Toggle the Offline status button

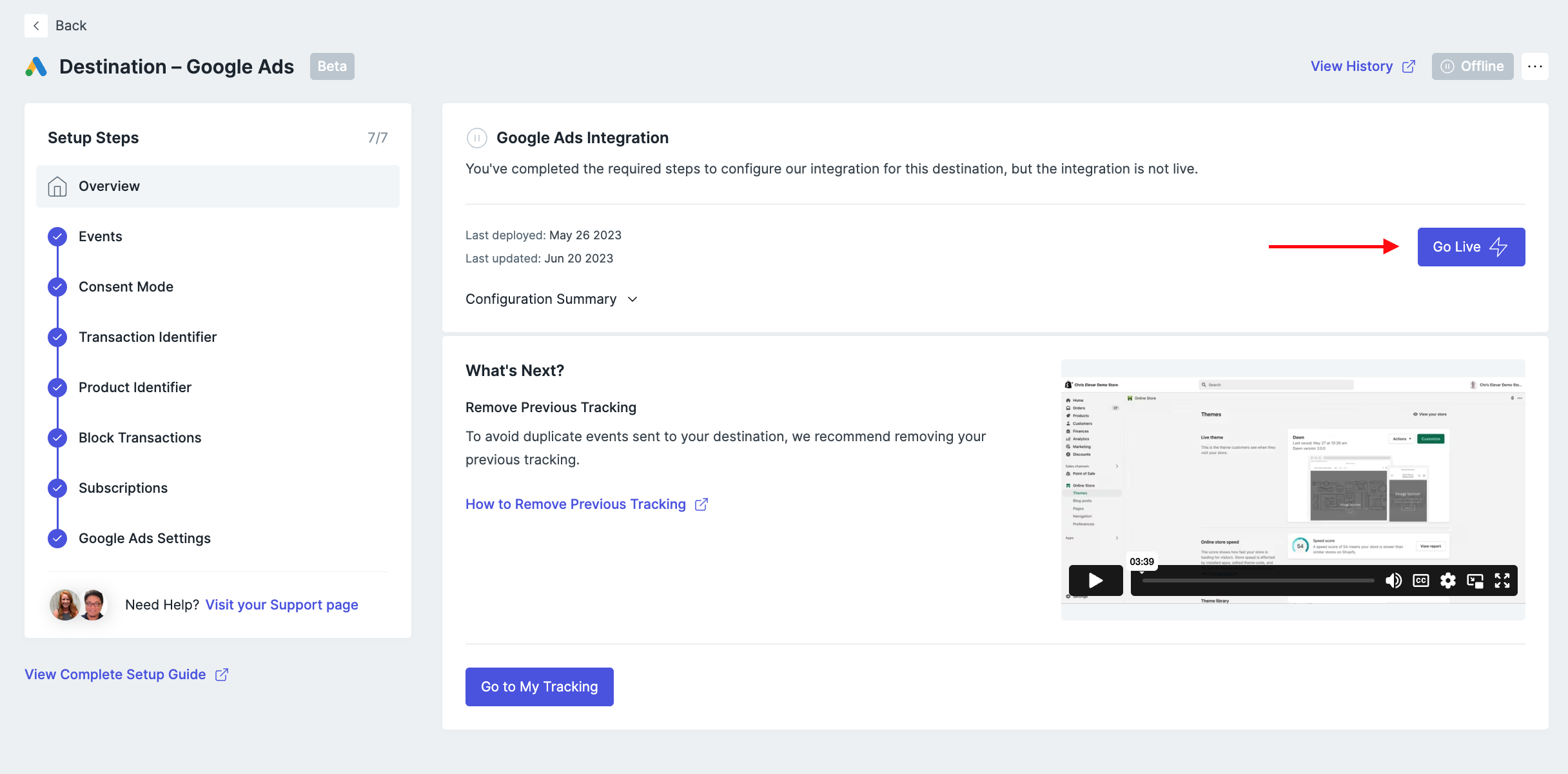(x=1473, y=66)
